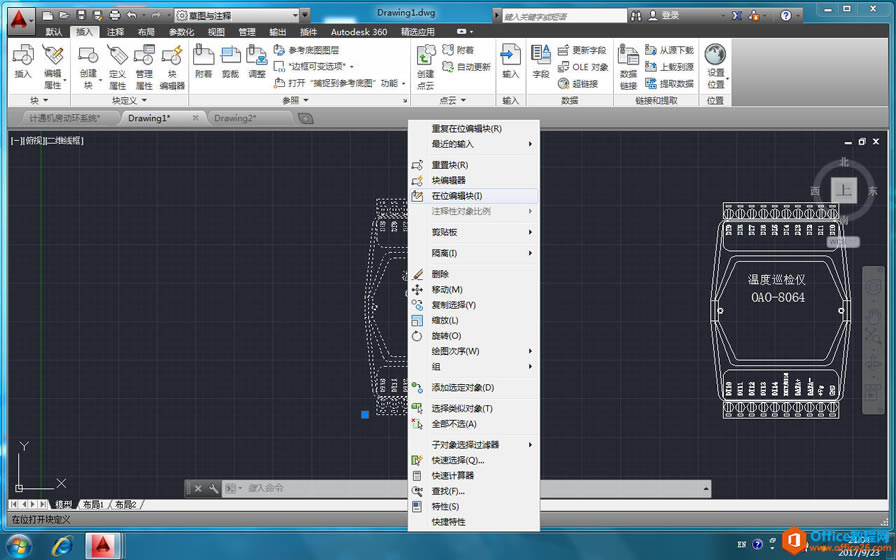Screen dimensions: 896x560
Task: Expand the Recent Input (最近的输入) submenu
Action: point(474,144)
